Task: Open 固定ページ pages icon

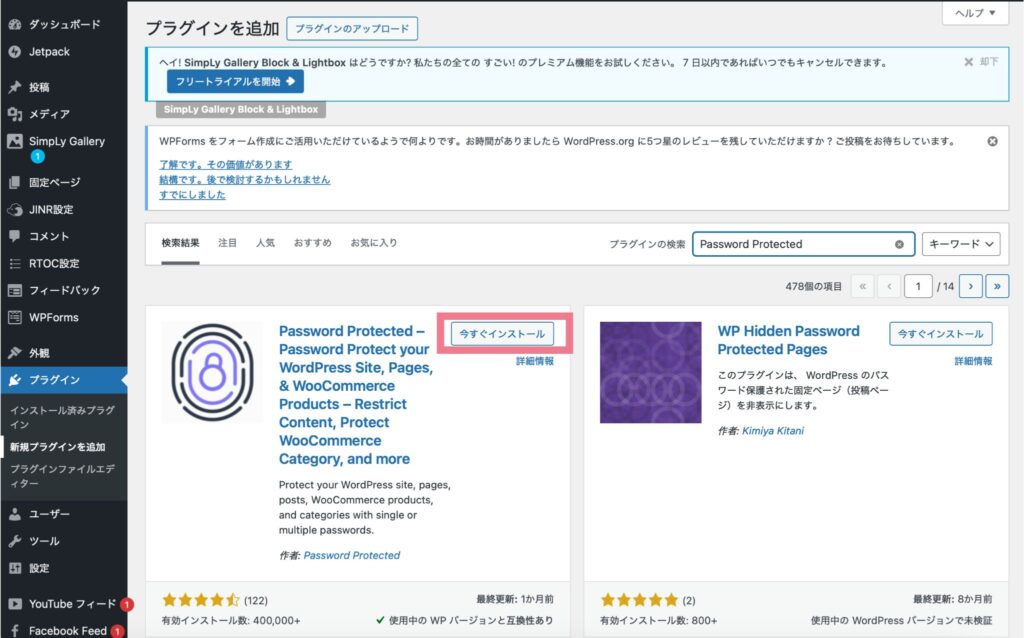Action: click(14, 182)
